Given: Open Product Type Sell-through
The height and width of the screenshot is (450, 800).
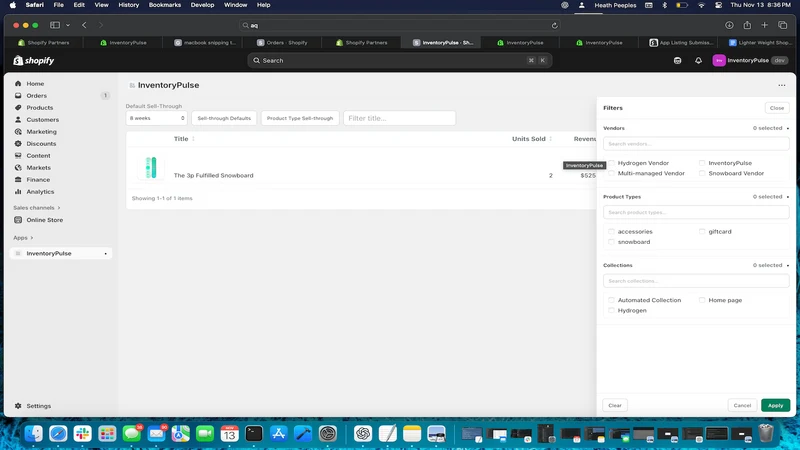Looking at the screenshot, I should pos(299,118).
